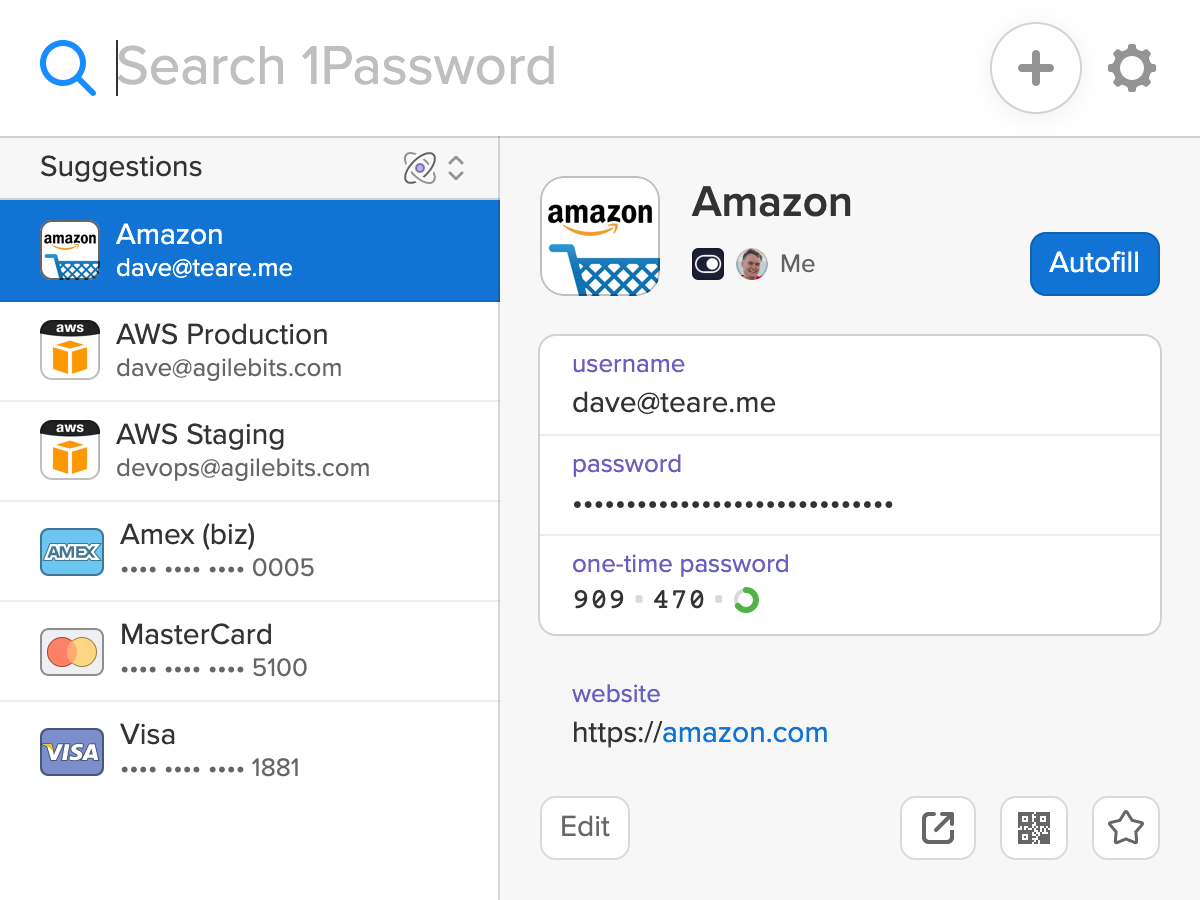Click the one-time password countdown timer
The height and width of the screenshot is (900, 1200).
point(746,599)
